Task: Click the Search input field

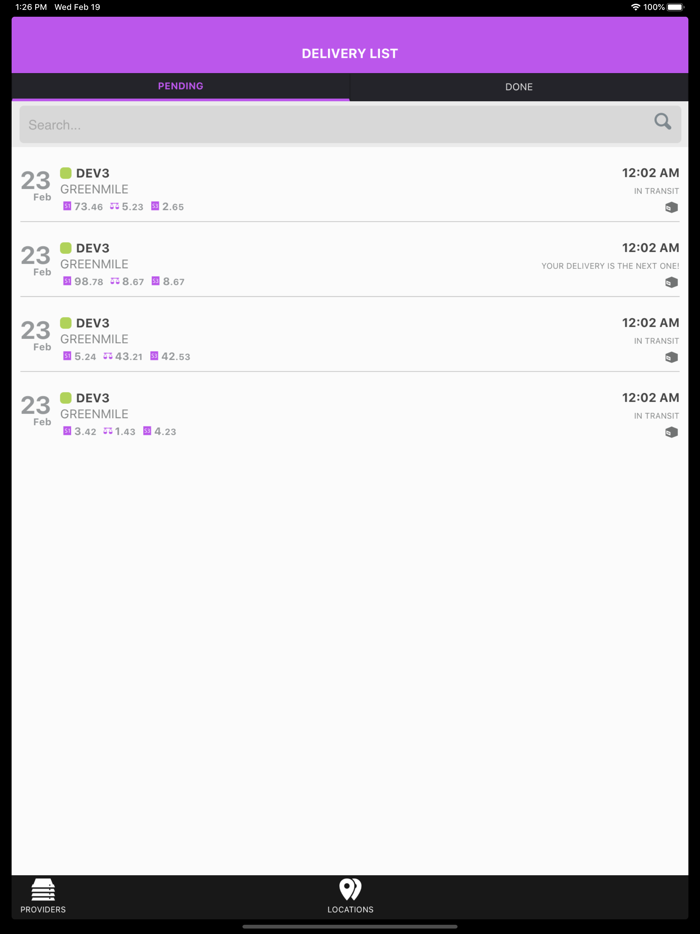Action: 300,124
